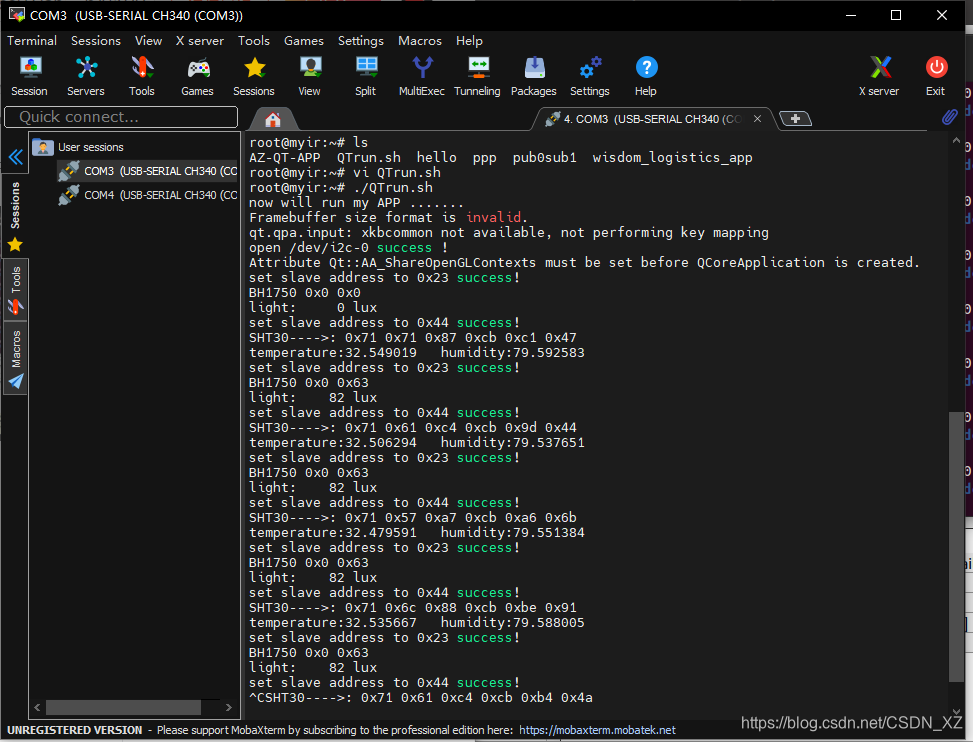
Task: Collapse sidebar with double chevron icon
Action: tap(16, 157)
